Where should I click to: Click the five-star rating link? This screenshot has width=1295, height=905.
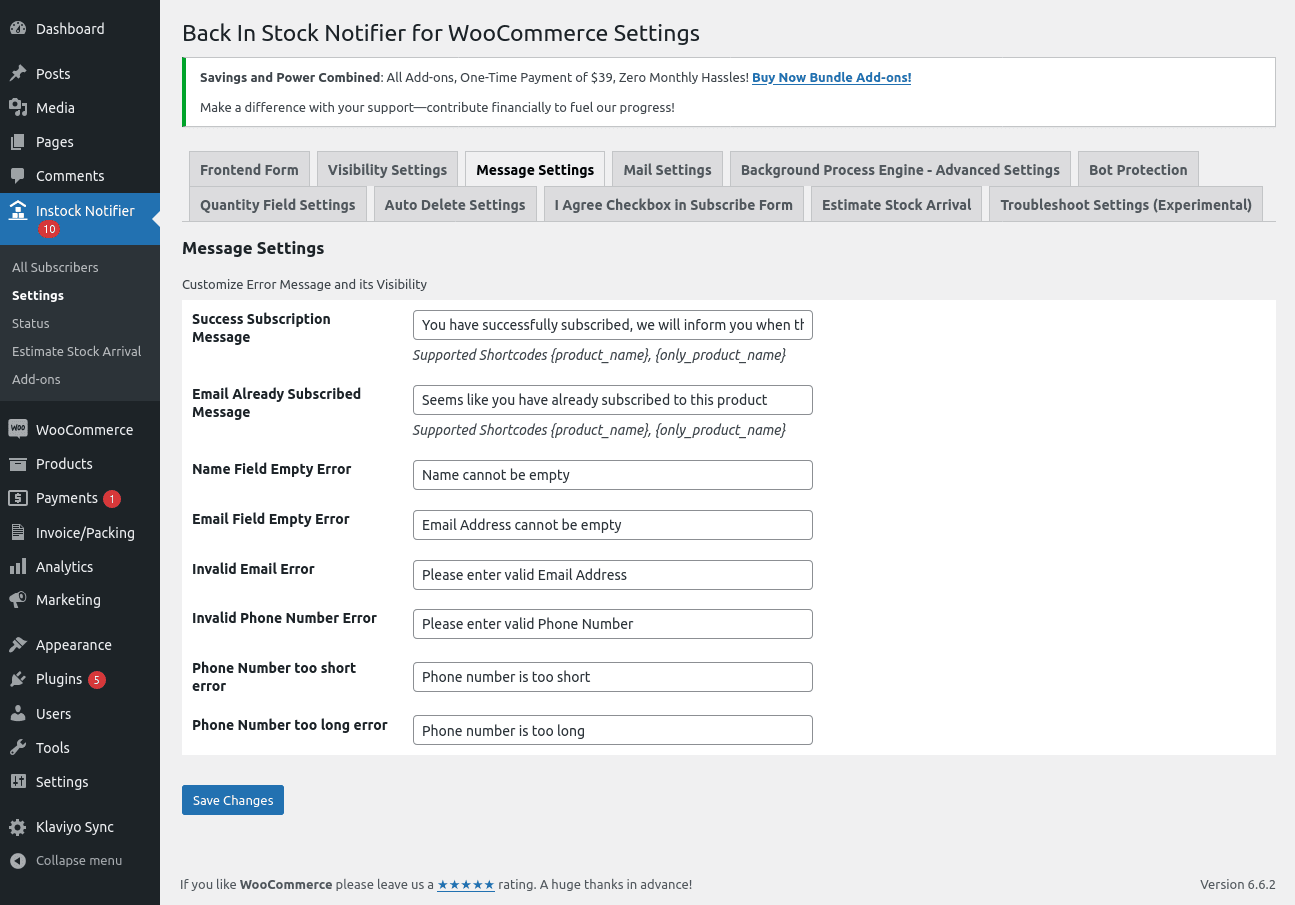[x=466, y=885]
